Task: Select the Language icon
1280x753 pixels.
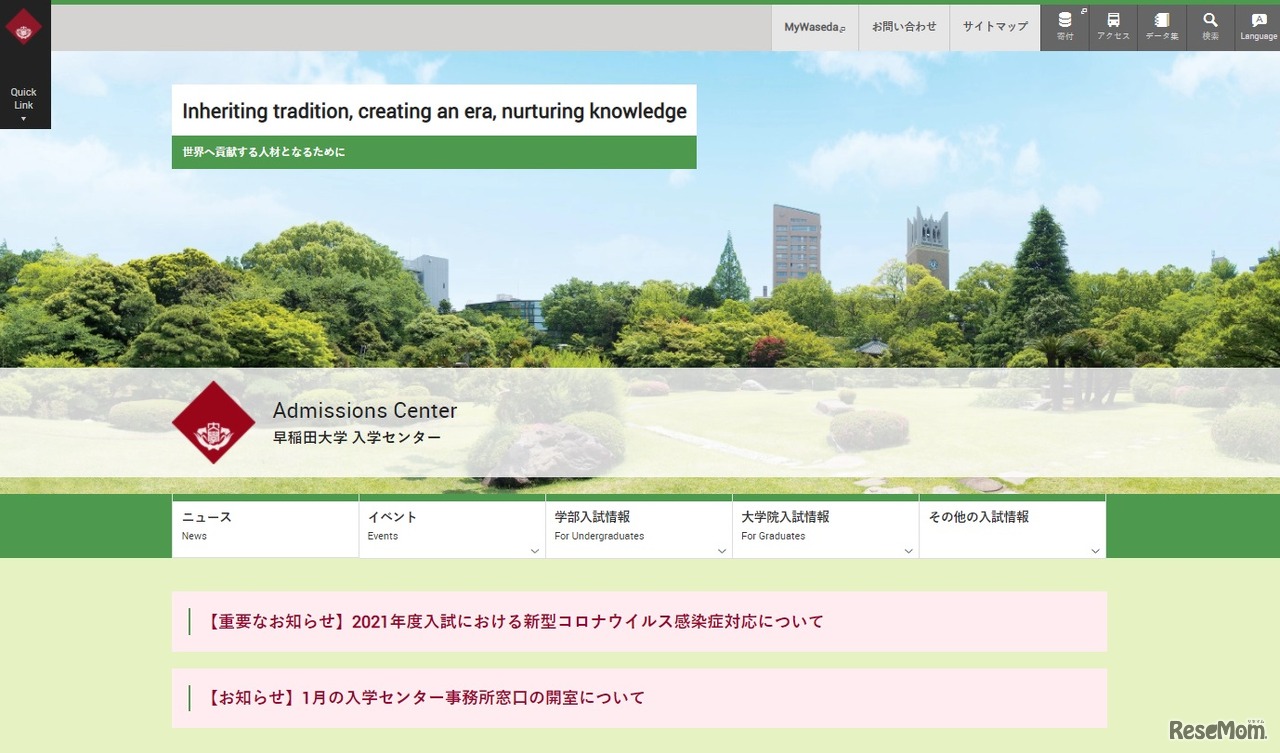Action: (1258, 27)
